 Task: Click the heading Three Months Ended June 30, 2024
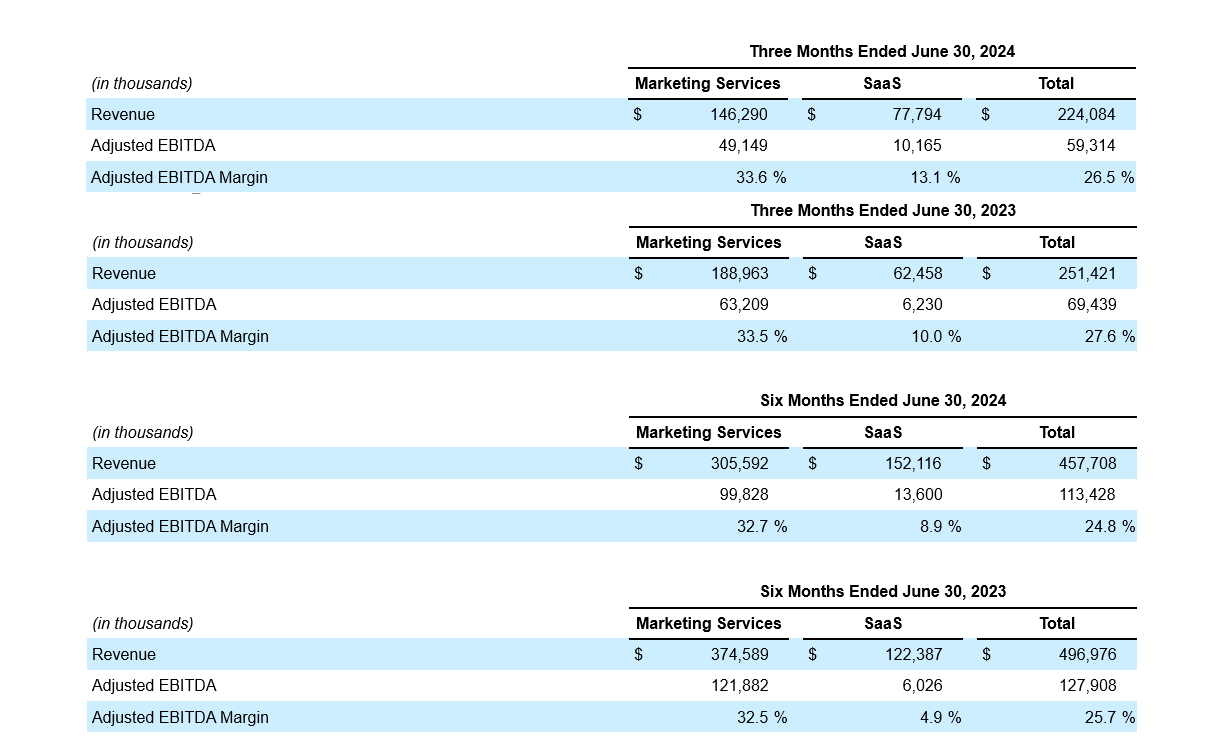pyautogui.click(x=882, y=51)
